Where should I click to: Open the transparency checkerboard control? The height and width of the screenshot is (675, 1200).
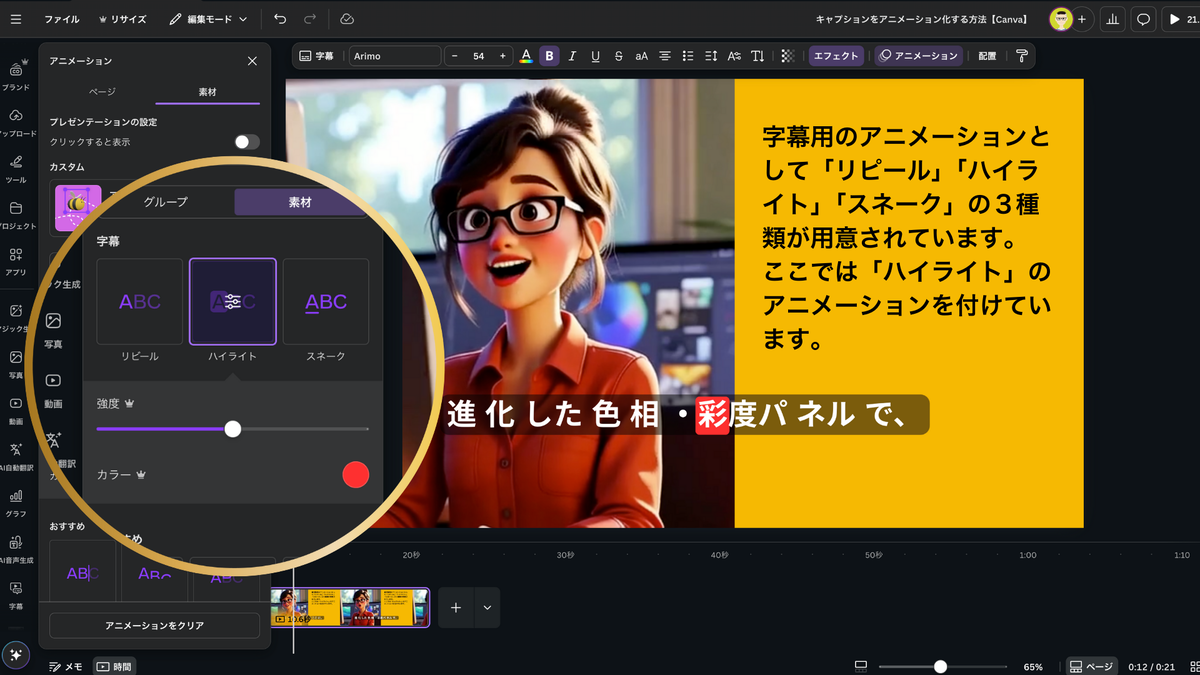coord(788,56)
